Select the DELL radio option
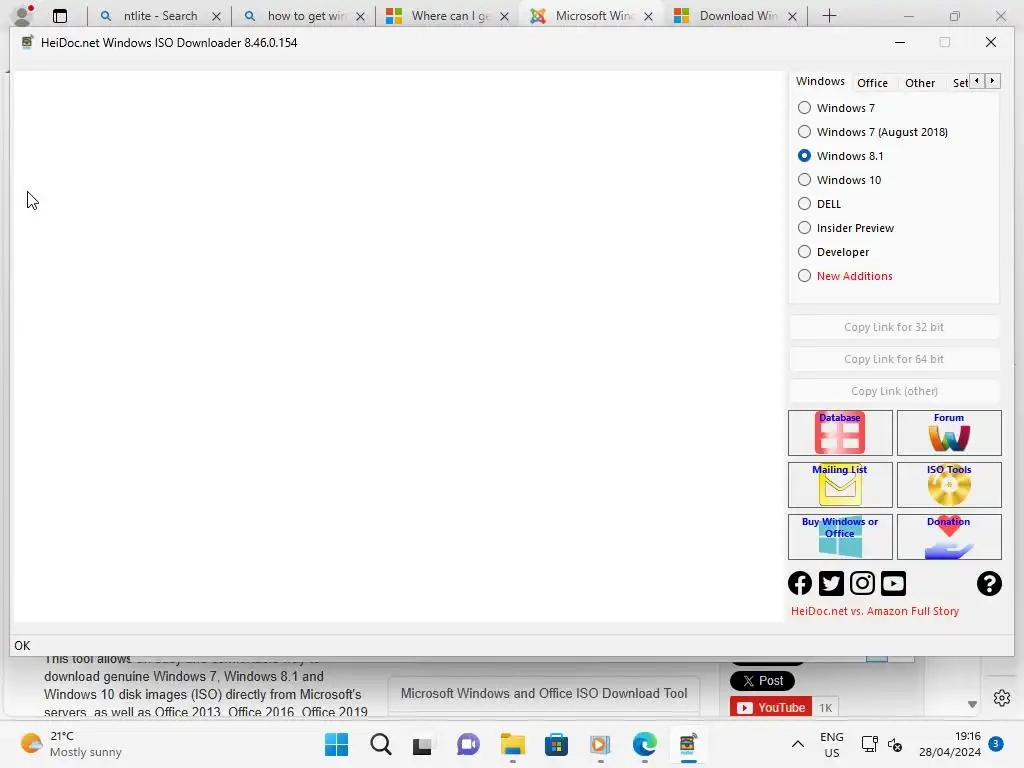 (820, 204)
